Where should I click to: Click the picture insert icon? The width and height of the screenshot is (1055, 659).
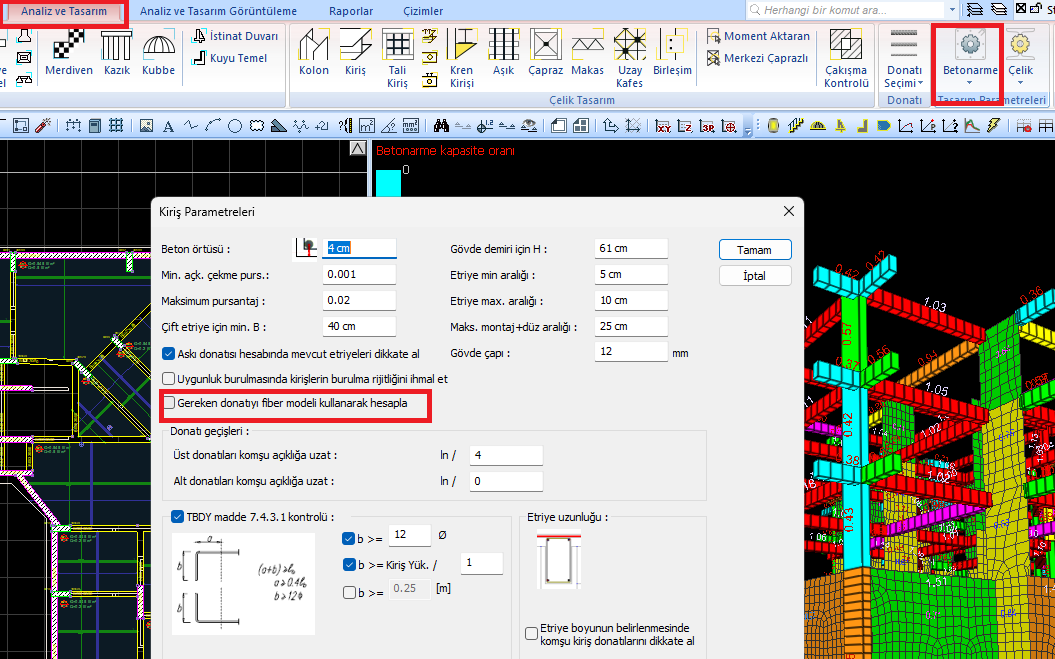click(146, 126)
